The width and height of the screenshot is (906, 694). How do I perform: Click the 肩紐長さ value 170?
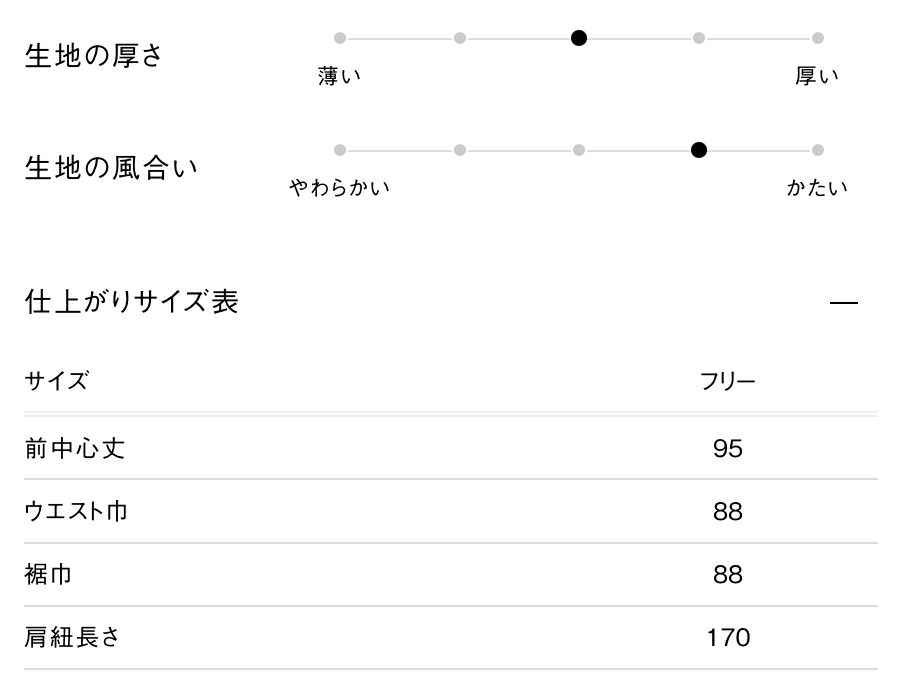[728, 637]
